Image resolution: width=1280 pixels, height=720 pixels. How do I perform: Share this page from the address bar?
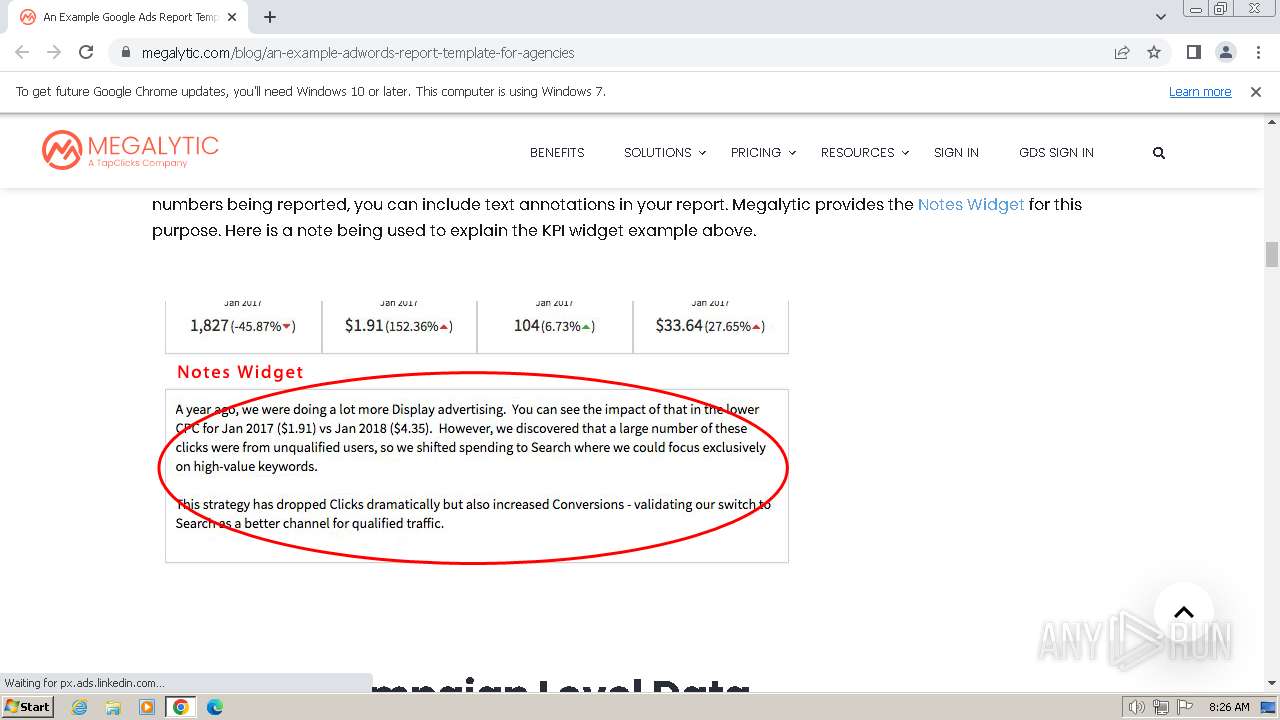[x=1122, y=52]
